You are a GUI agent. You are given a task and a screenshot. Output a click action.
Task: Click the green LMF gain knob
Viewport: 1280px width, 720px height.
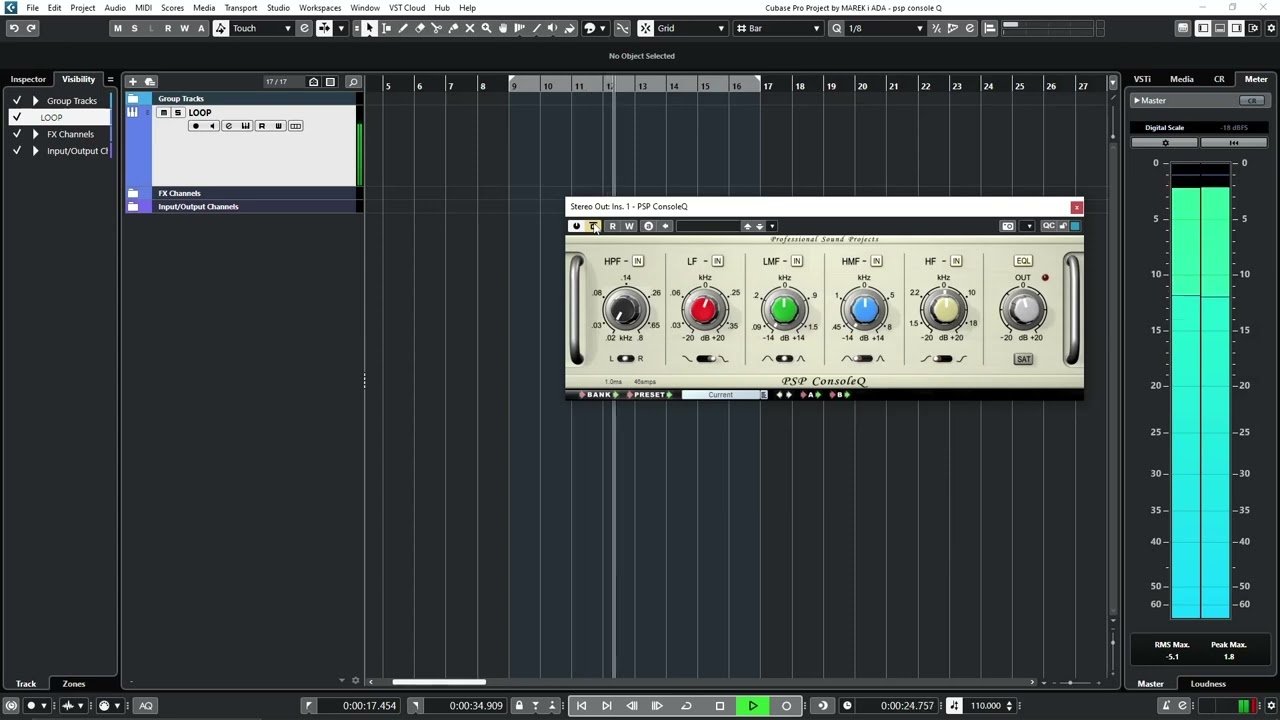pos(784,310)
